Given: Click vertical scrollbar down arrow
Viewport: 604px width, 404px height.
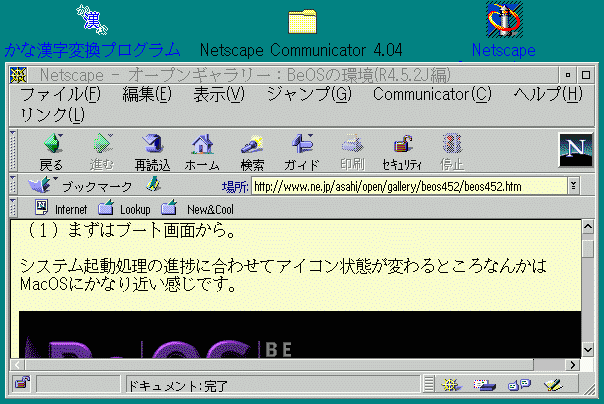Looking at the screenshot, I should (x=588, y=350).
